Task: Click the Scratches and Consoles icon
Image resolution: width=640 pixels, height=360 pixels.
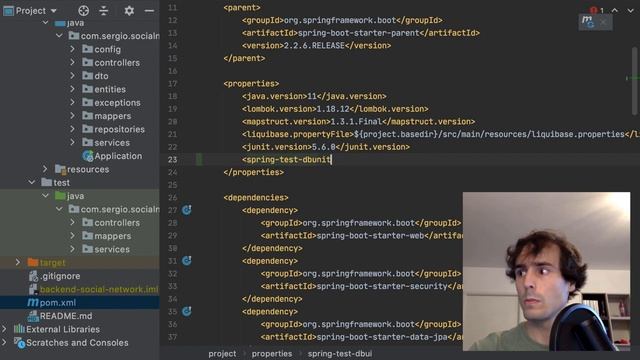Action: (19, 343)
